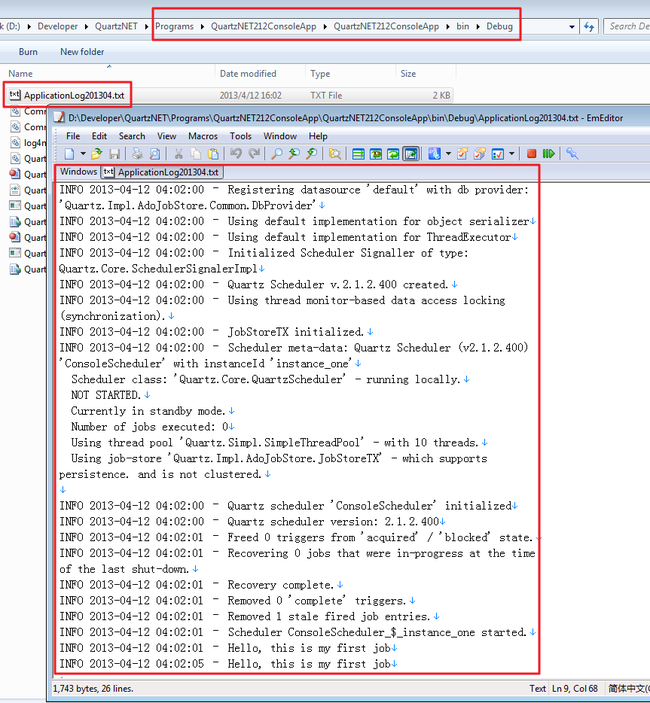Expand the arrow after QuartzNET breadcrumb

(x=146, y=26)
